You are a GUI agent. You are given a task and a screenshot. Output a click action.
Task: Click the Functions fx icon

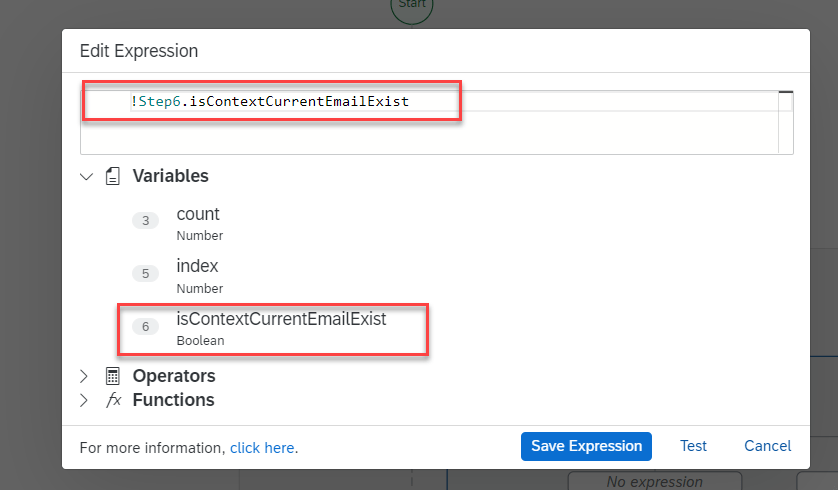pos(113,400)
